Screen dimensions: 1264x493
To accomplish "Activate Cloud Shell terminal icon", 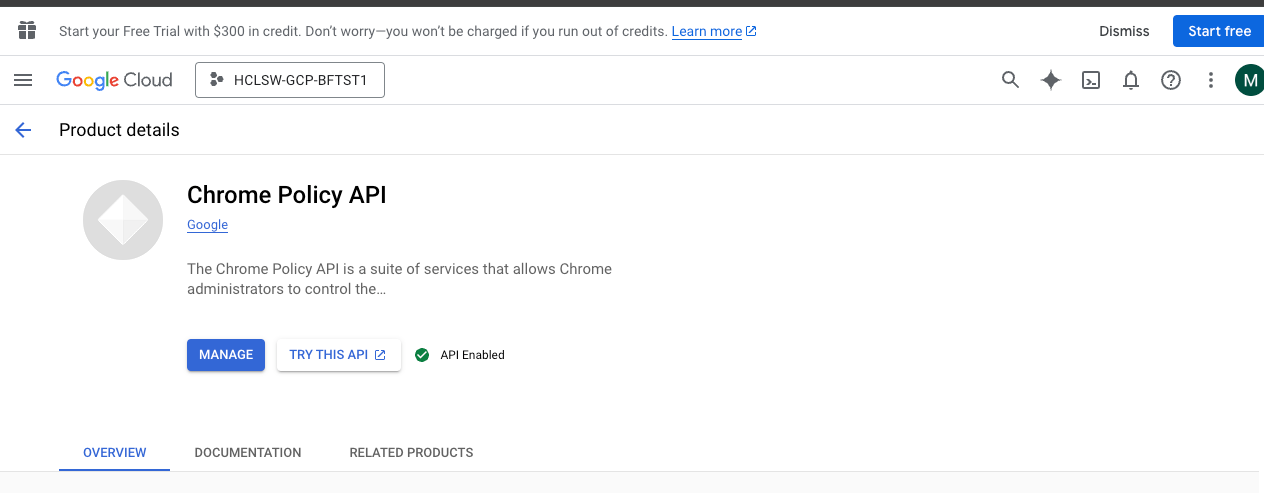I will point(1091,80).
